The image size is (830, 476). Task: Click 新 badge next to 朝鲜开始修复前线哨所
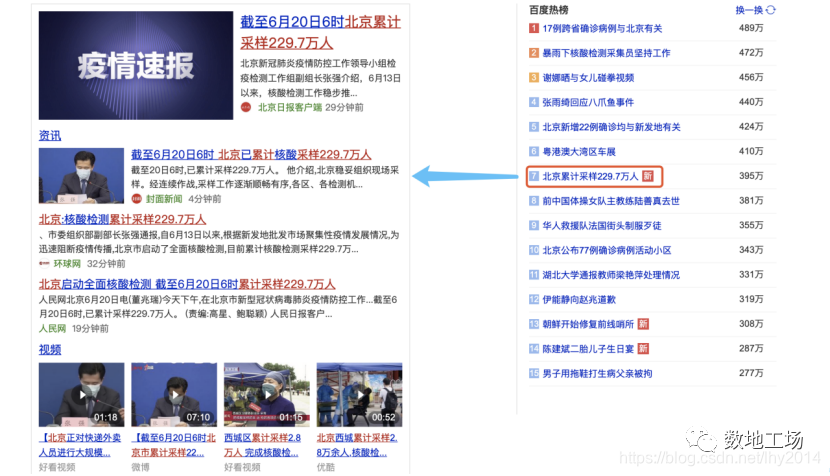643,324
